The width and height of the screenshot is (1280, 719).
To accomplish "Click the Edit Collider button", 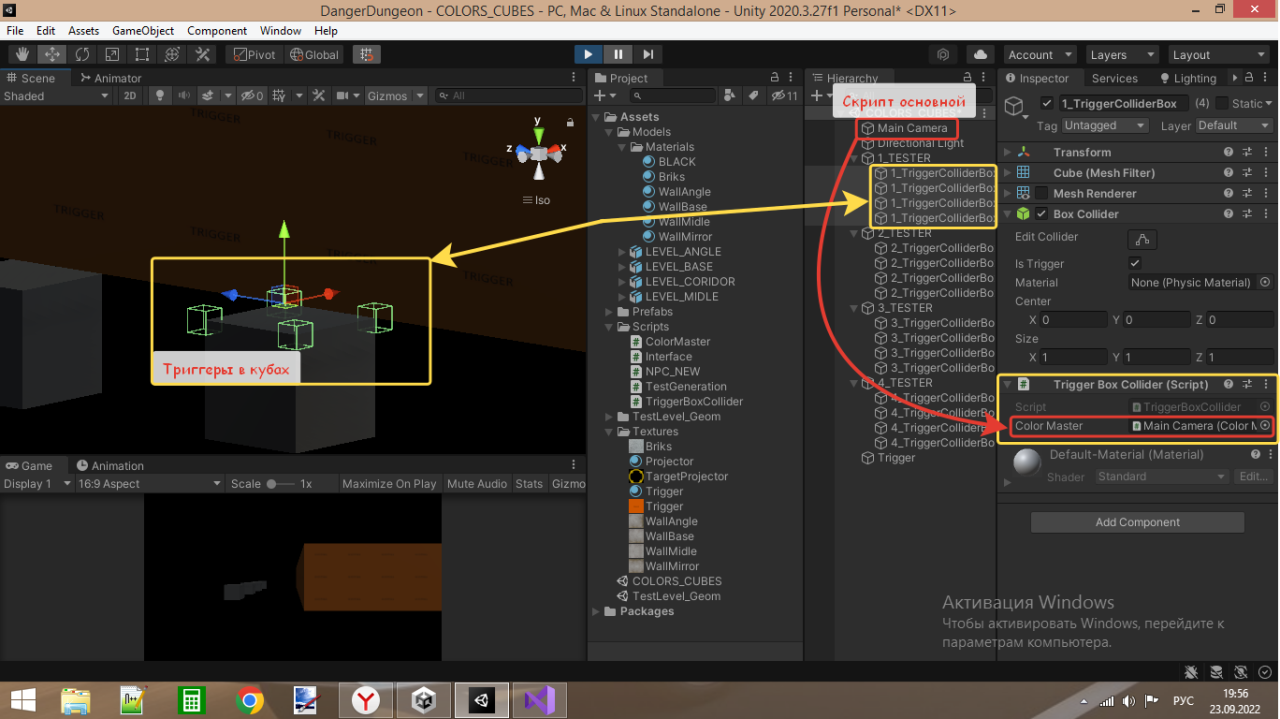I will [x=1142, y=239].
